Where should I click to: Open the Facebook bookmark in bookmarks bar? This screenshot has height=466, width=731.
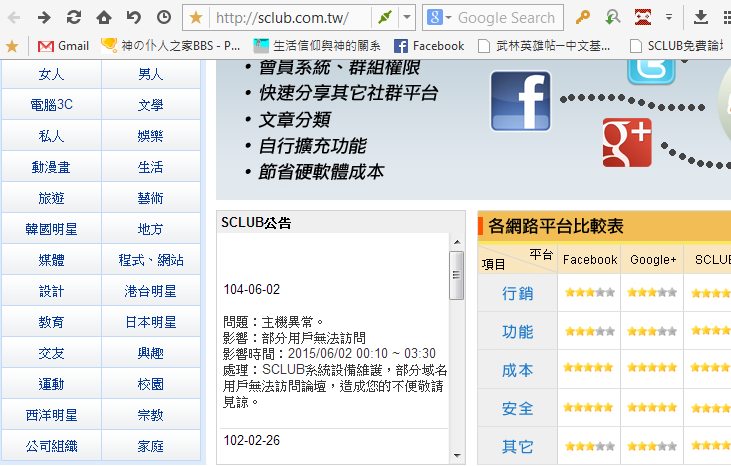[x=429, y=45]
